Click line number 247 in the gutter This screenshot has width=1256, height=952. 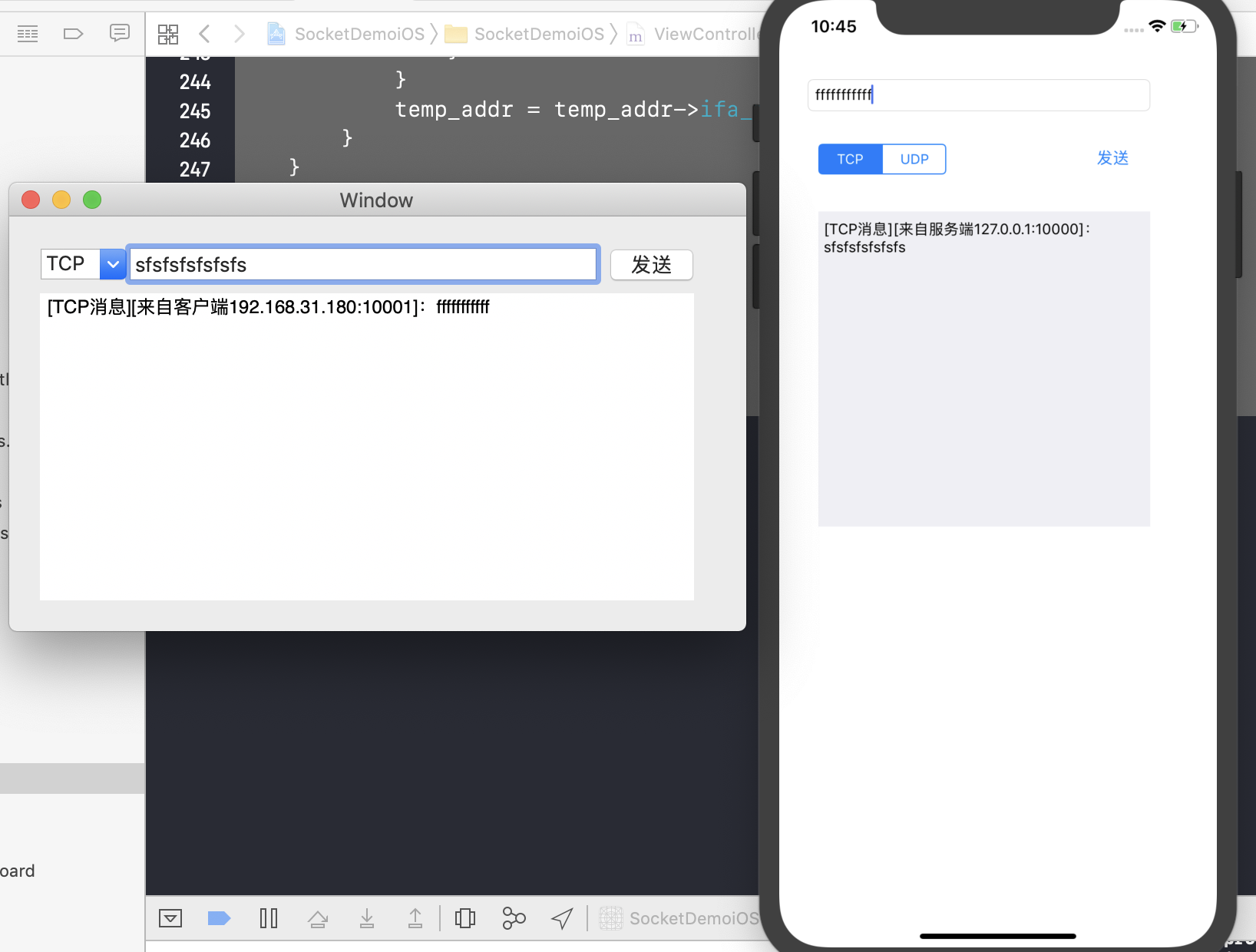(195, 170)
